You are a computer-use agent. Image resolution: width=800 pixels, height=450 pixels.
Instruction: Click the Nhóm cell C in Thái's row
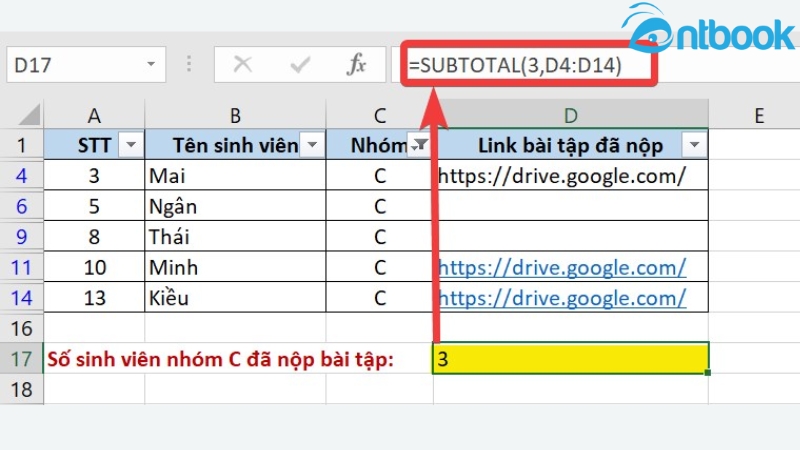coord(380,236)
